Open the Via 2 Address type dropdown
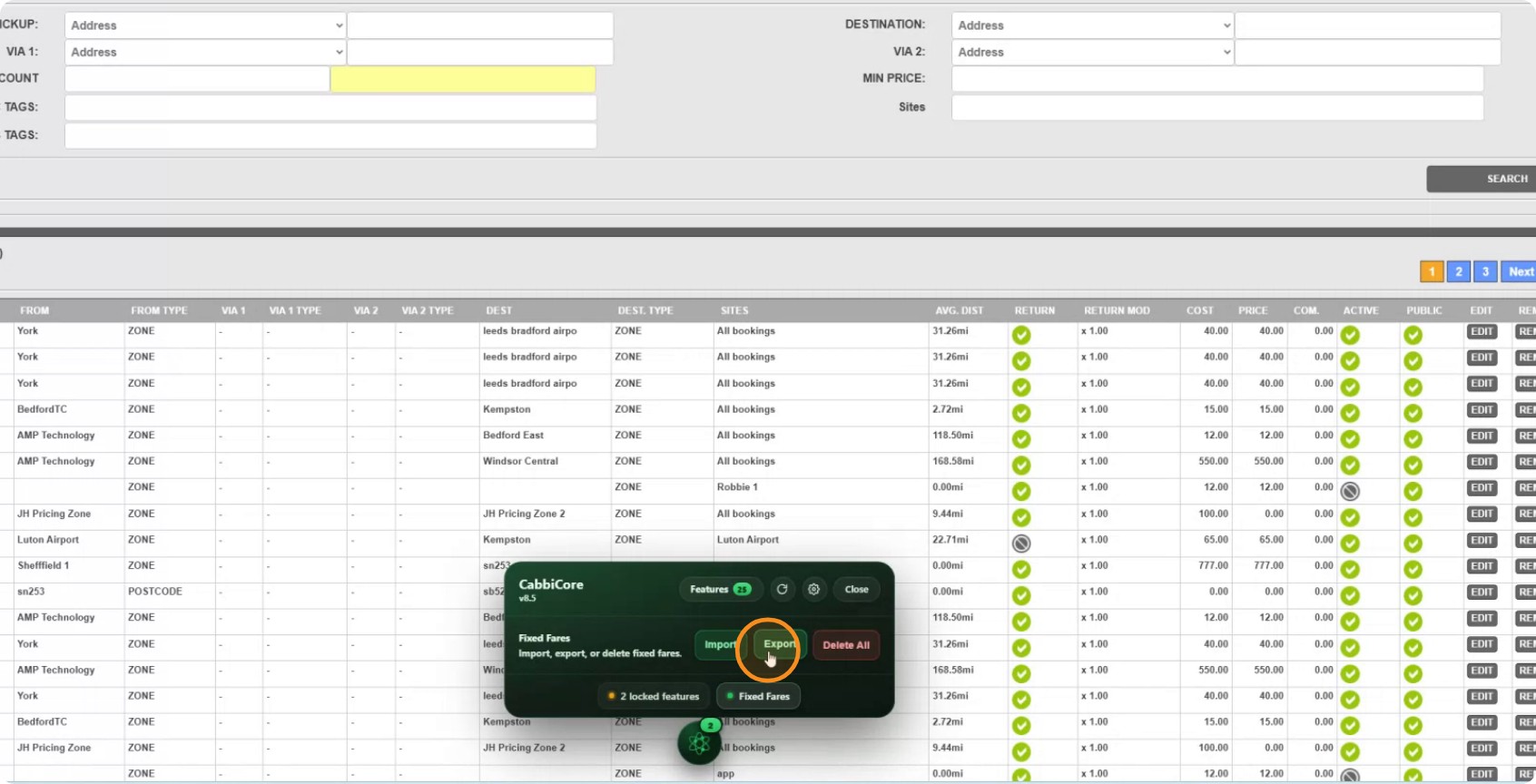1536x784 pixels. (1092, 52)
